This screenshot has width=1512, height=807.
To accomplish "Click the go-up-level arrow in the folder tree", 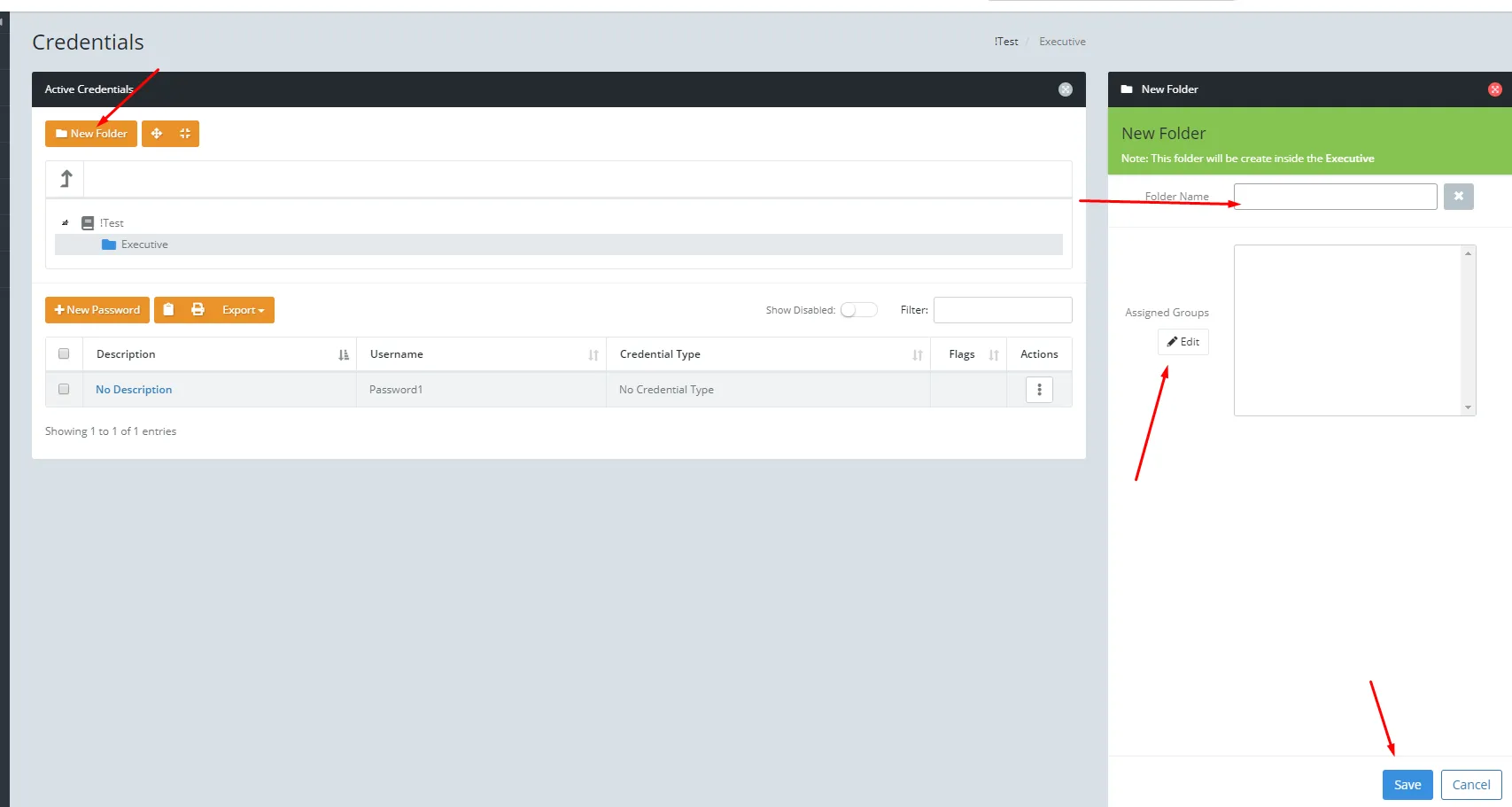I will [x=65, y=178].
